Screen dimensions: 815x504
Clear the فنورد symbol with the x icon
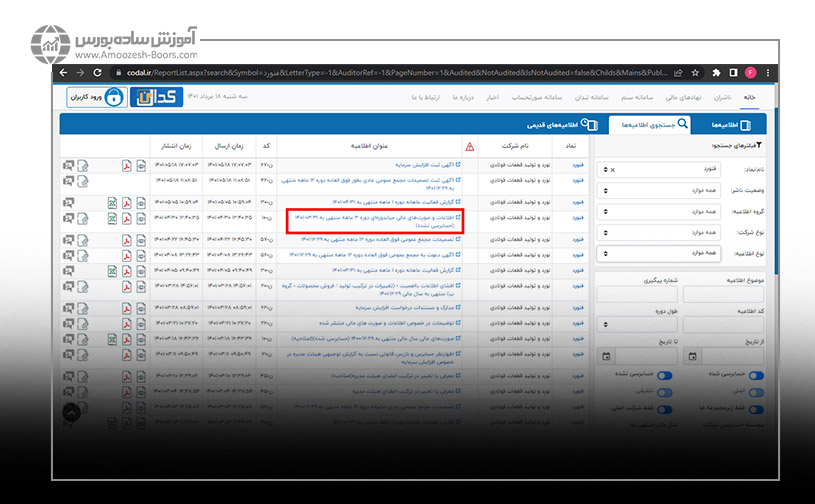coord(611,169)
